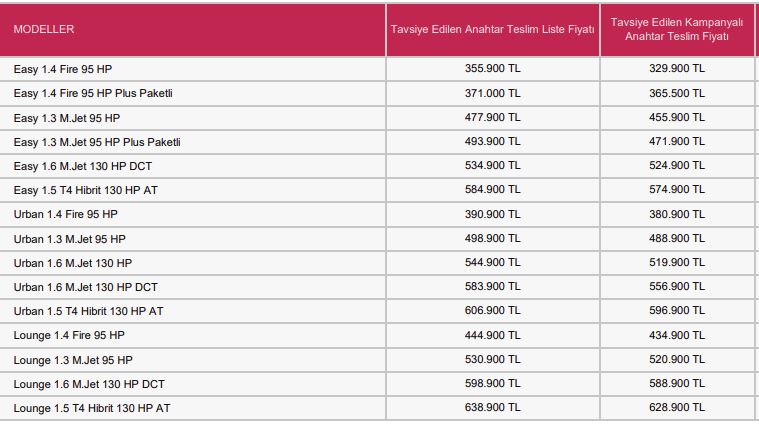Click the Kampanyalı Anahtar Teslim Fiyatı header

tap(675, 29)
